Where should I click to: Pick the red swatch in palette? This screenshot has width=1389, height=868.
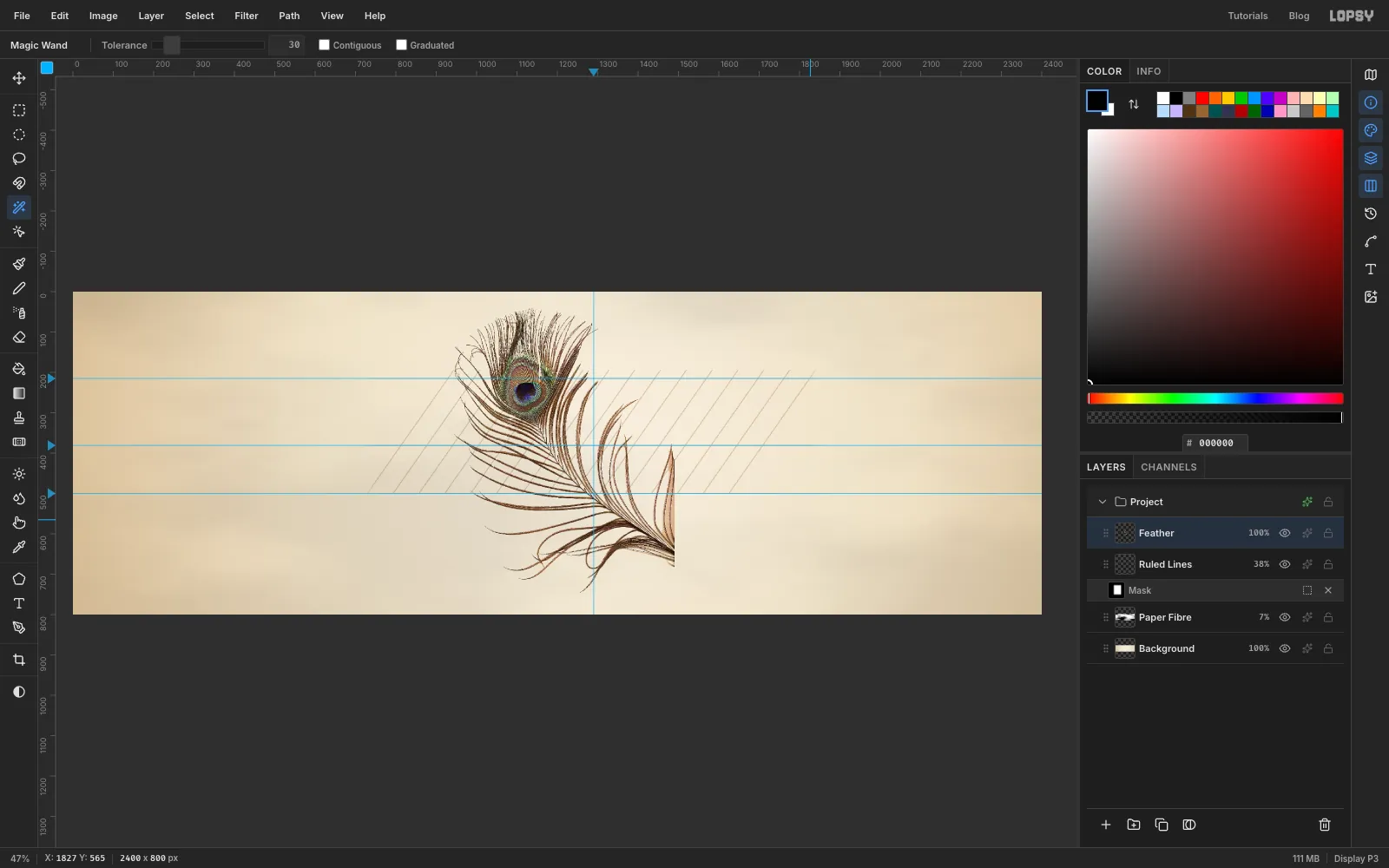click(x=1202, y=98)
